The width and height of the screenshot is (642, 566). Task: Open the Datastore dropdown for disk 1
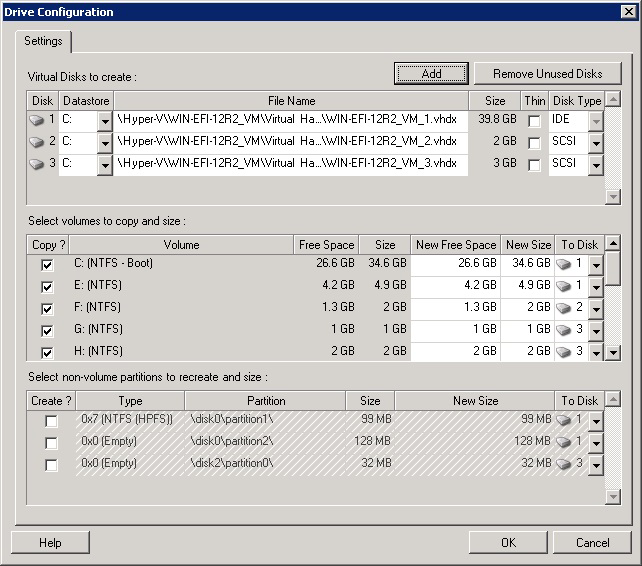104,121
